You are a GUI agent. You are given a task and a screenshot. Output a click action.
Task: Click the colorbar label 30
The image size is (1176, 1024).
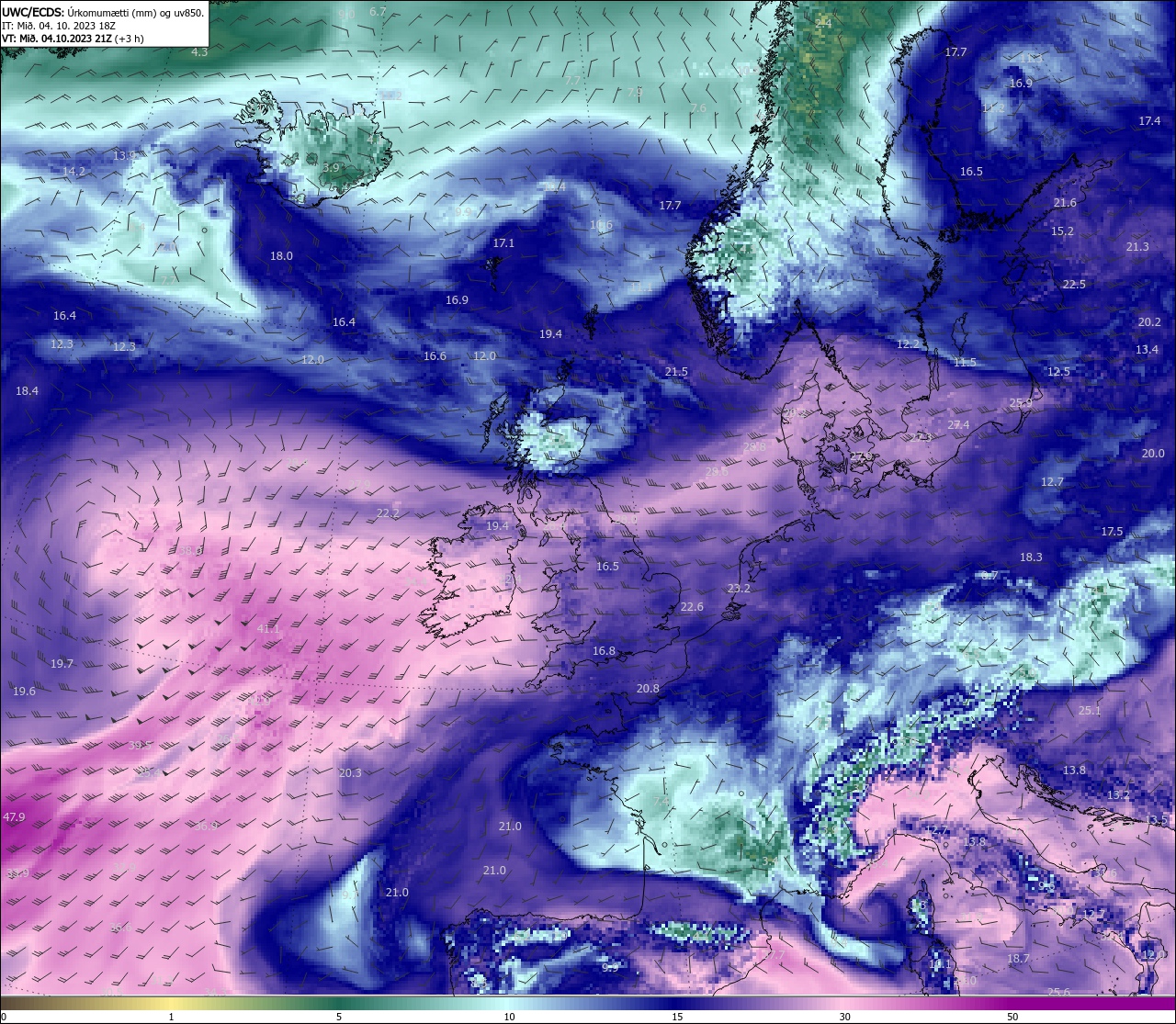[x=844, y=1017]
